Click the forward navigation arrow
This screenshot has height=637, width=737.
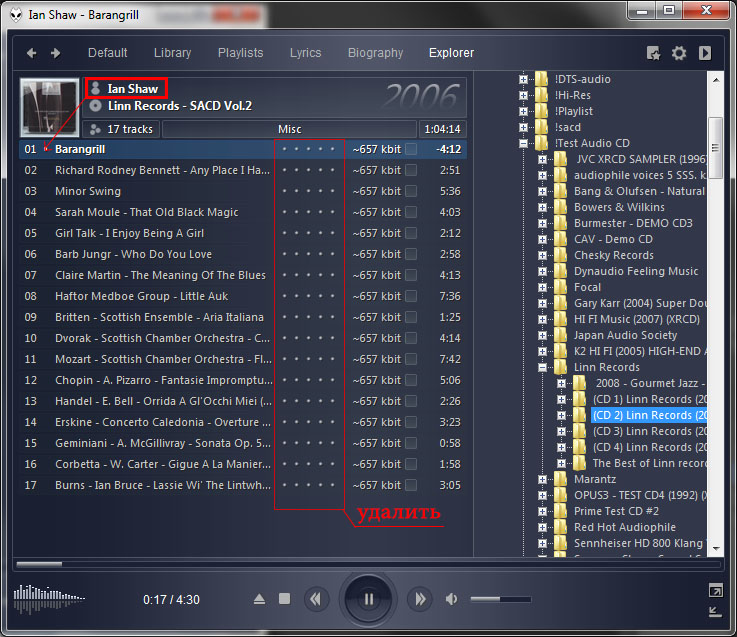pos(56,53)
